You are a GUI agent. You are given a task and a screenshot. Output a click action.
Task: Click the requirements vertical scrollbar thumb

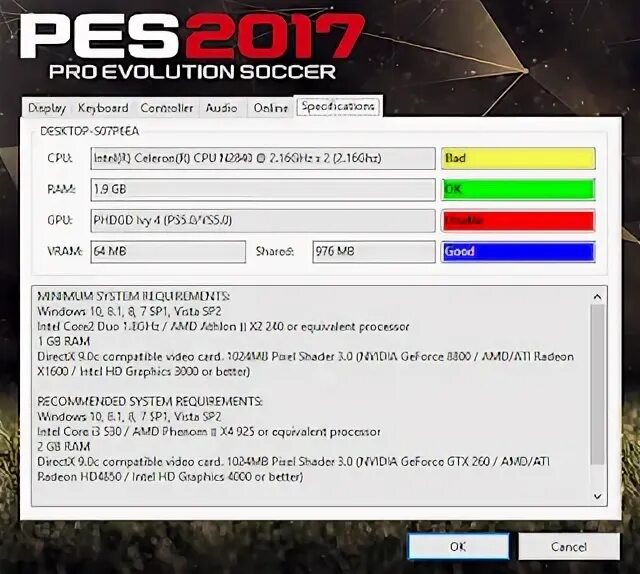click(x=598, y=384)
